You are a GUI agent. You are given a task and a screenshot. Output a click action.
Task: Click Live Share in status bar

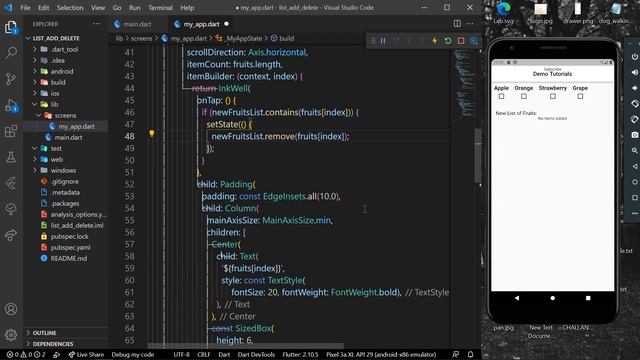86,354
